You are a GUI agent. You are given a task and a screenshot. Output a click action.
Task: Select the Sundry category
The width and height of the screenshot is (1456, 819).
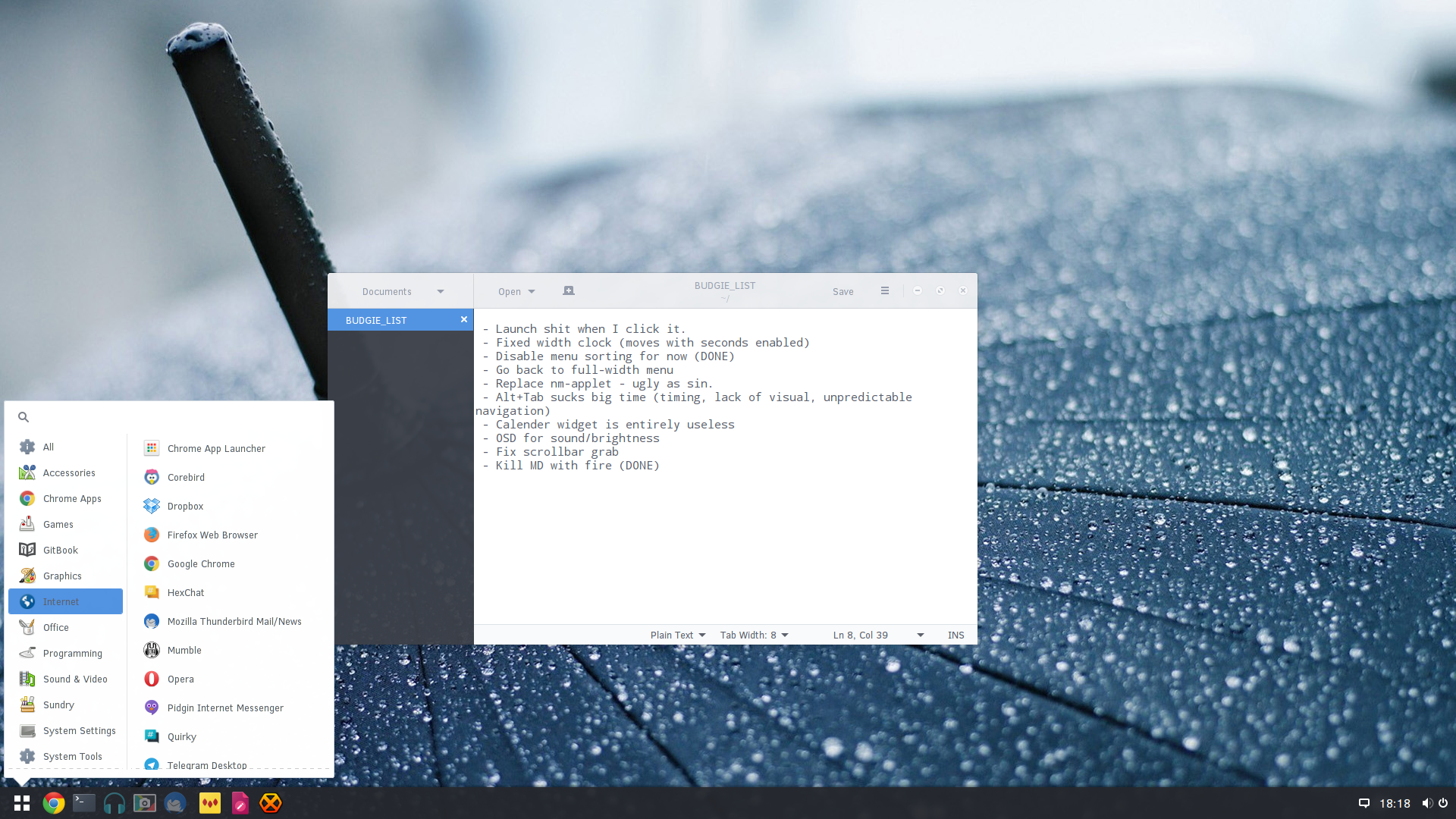[66, 704]
